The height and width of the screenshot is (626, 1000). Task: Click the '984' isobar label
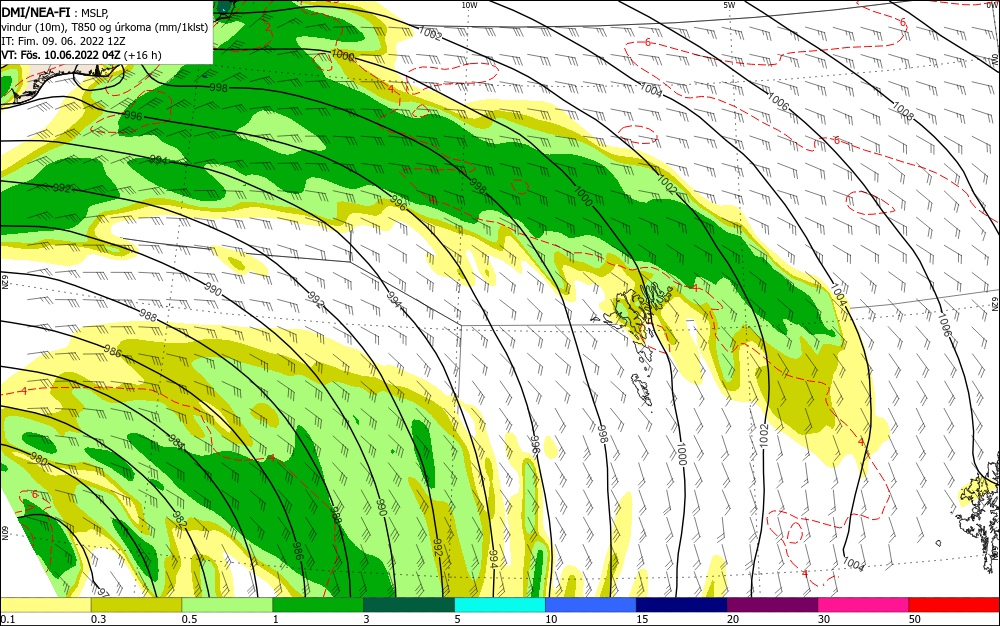(177, 441)
